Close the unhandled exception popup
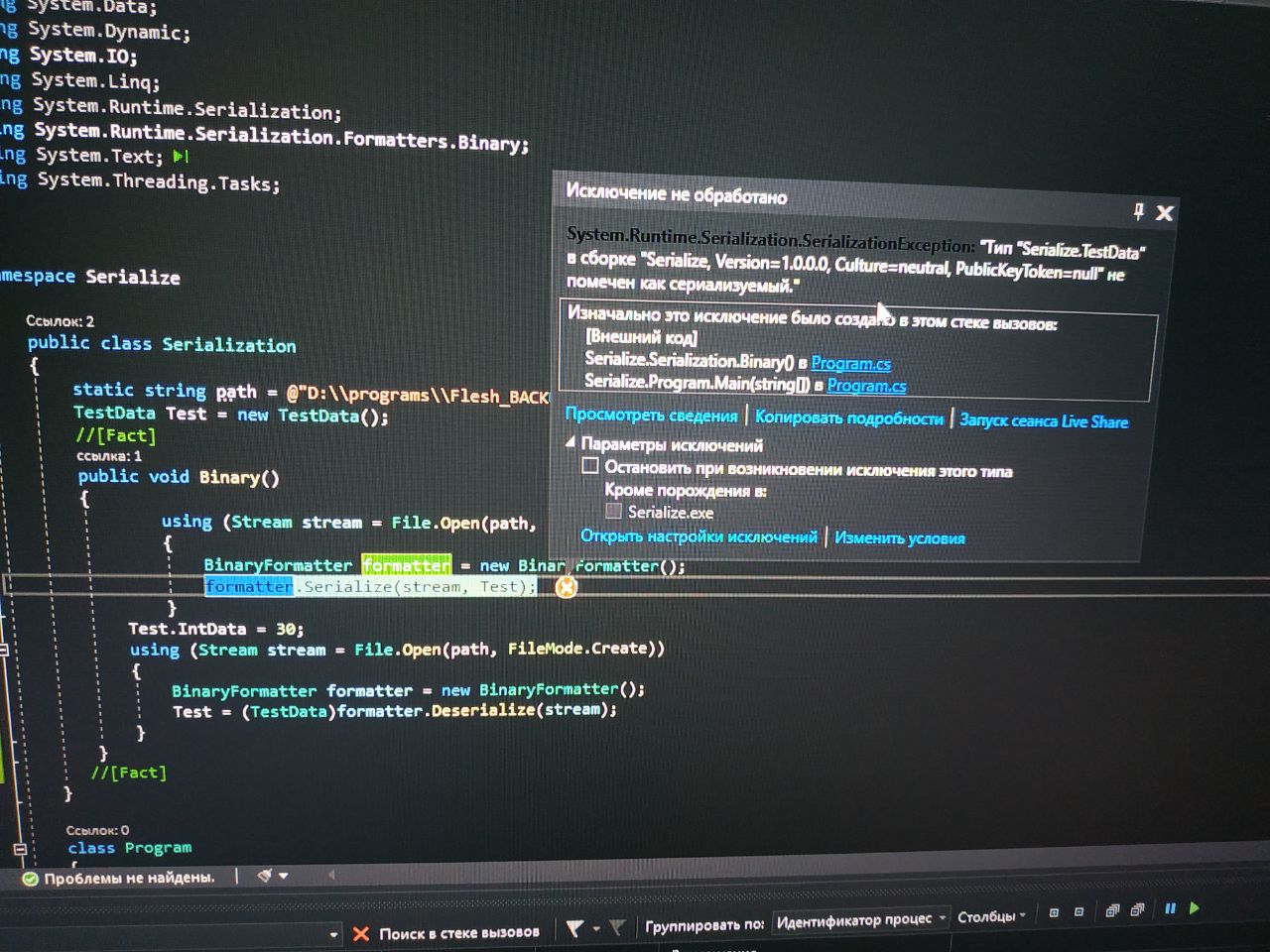 tap(1165, 213)
